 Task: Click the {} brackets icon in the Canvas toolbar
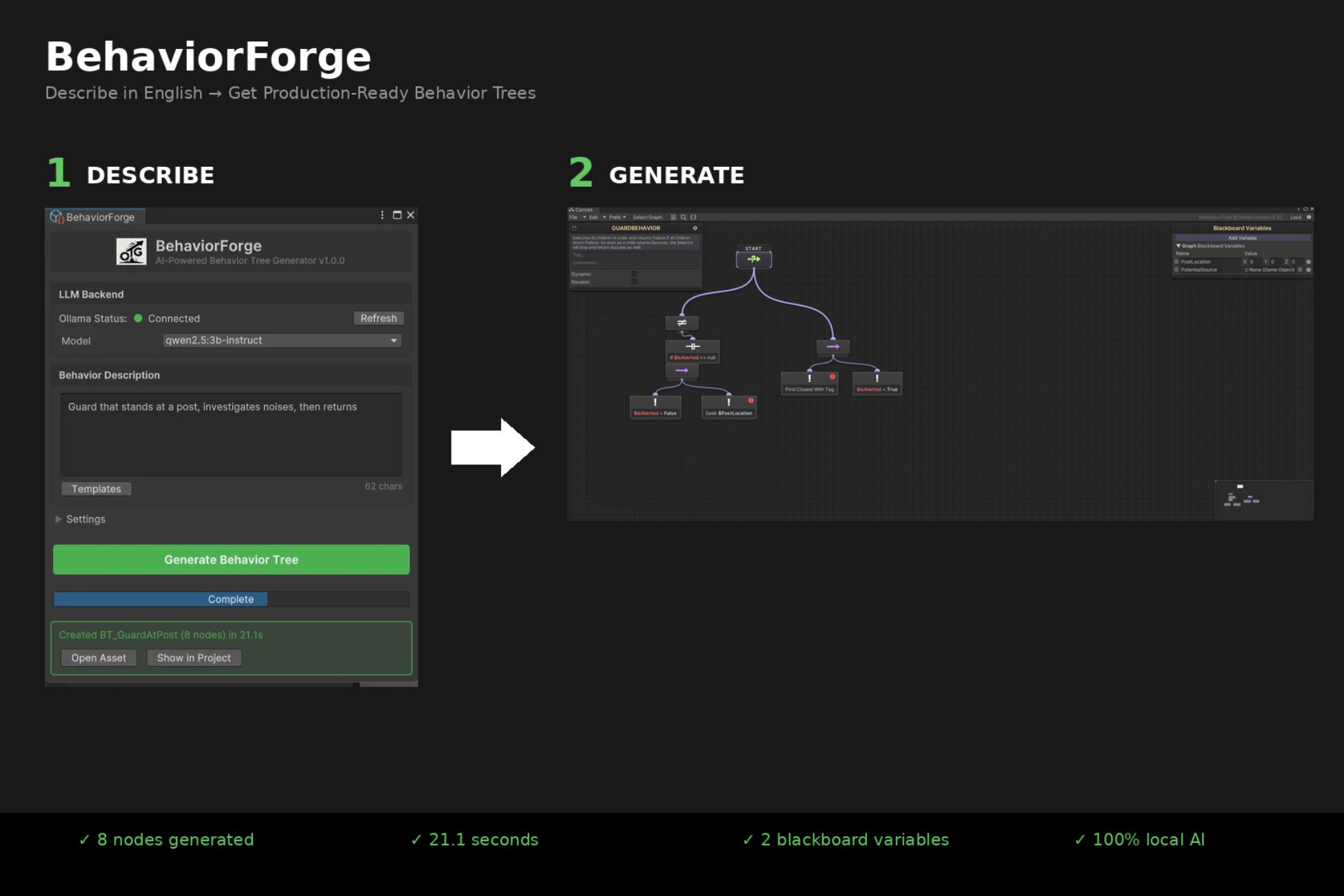pos(693,217)
